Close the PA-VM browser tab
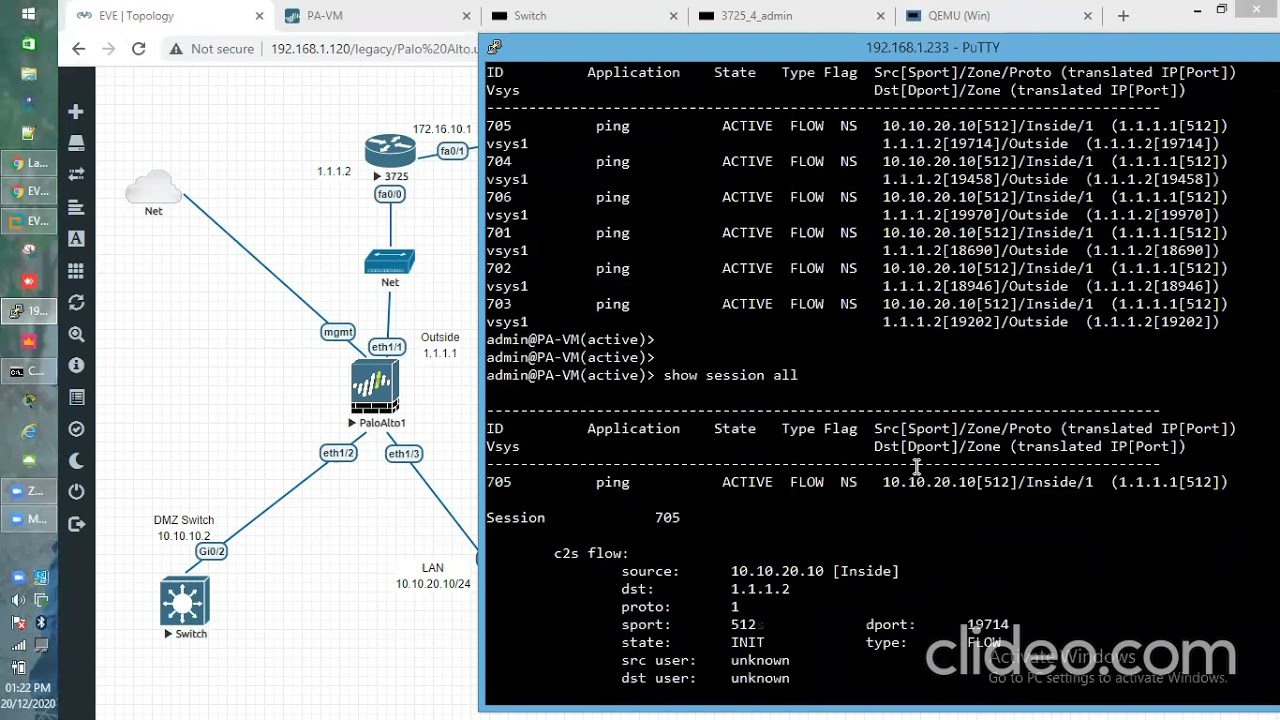The width and height of the screenshot is (1280, 720). [467, 16]
